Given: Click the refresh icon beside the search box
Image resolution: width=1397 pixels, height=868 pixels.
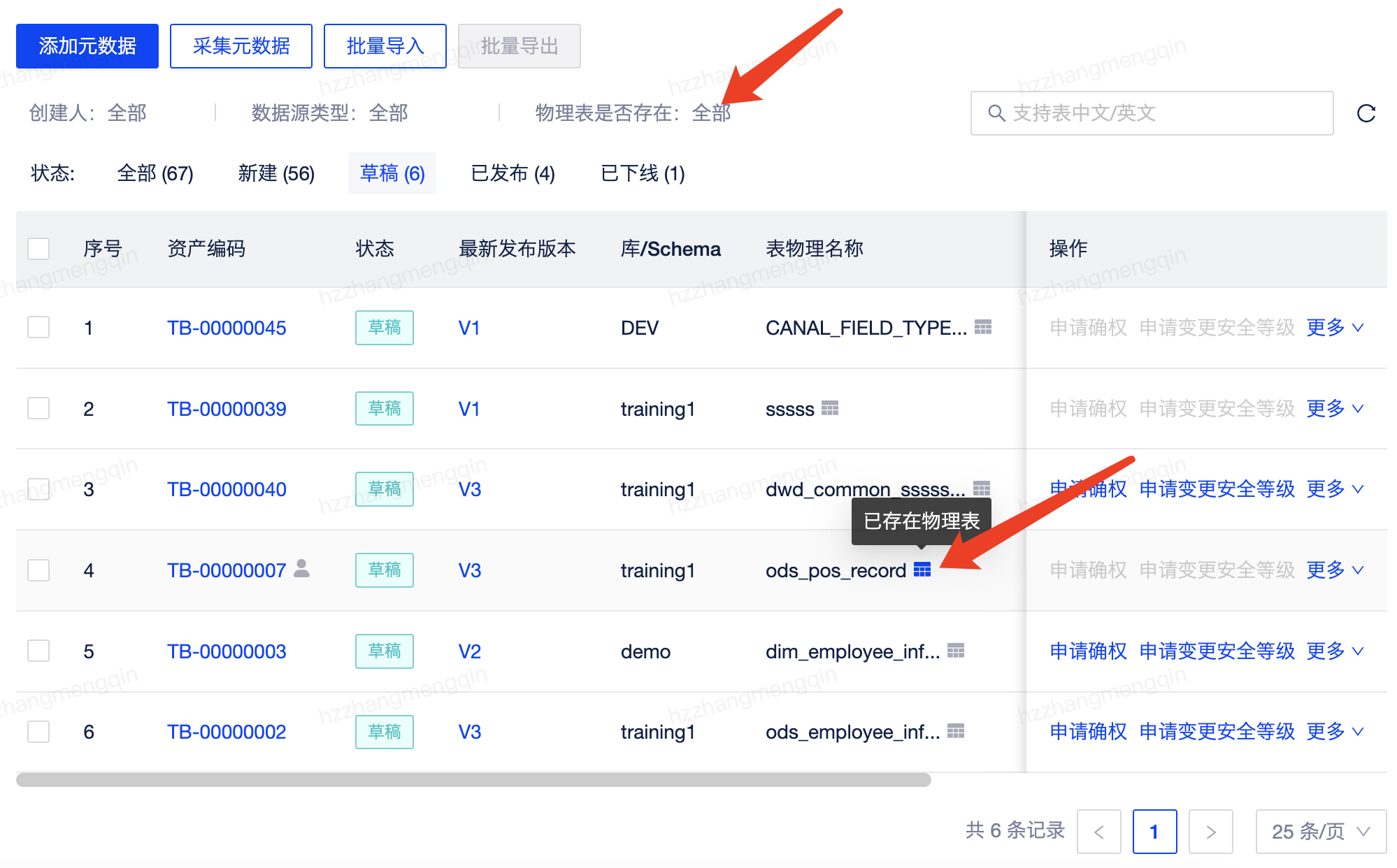Looking at the screenshot, I should (x=1365, y=113).
